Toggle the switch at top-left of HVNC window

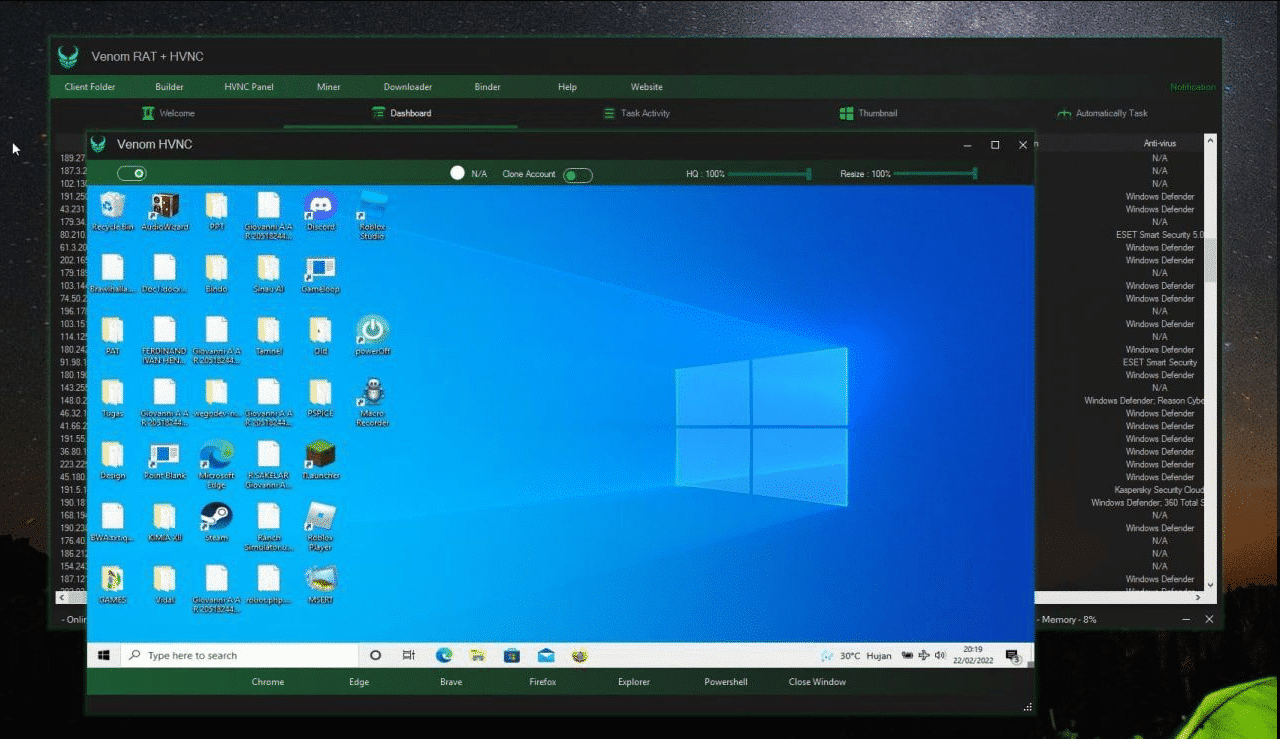(132, 173)
